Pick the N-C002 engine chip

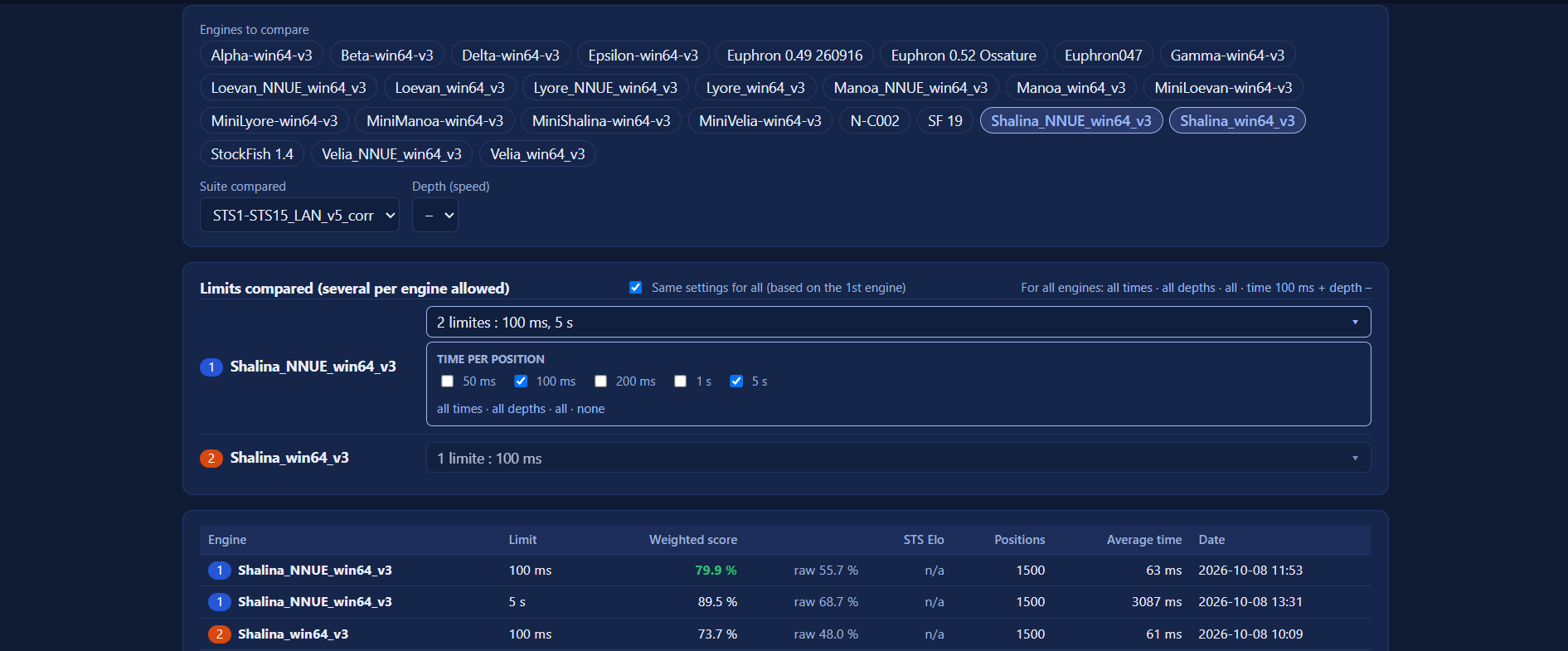coord(875,121)
